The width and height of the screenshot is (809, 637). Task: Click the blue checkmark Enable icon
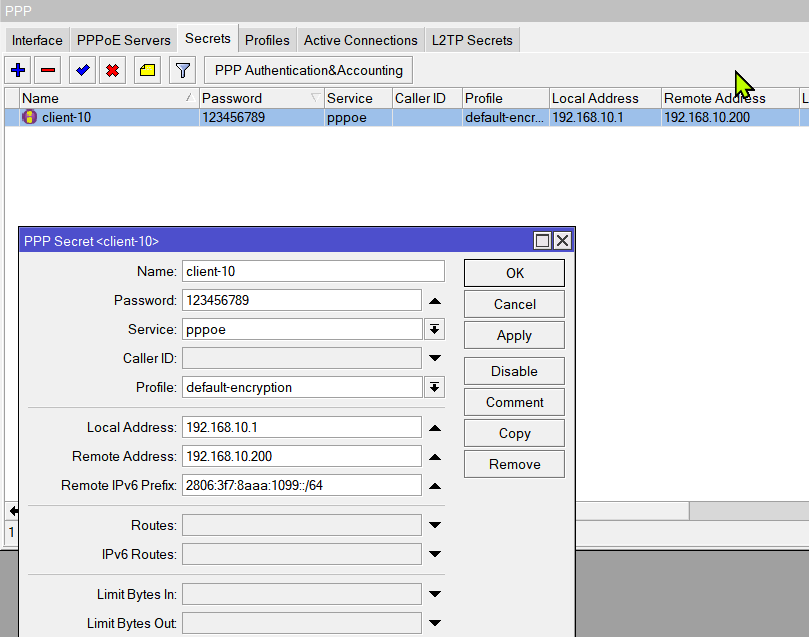click(x=82, y=70)
